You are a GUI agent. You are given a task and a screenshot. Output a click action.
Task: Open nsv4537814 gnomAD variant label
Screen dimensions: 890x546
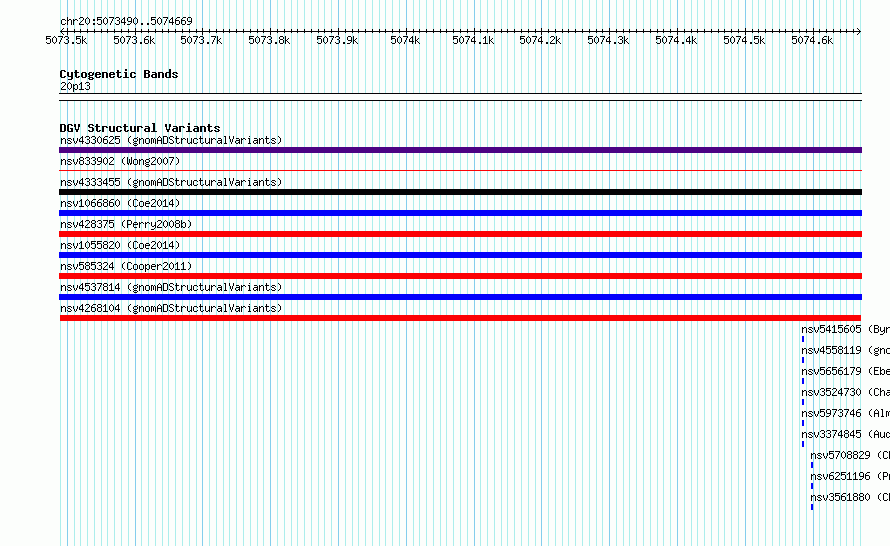(x=171, y=287)
